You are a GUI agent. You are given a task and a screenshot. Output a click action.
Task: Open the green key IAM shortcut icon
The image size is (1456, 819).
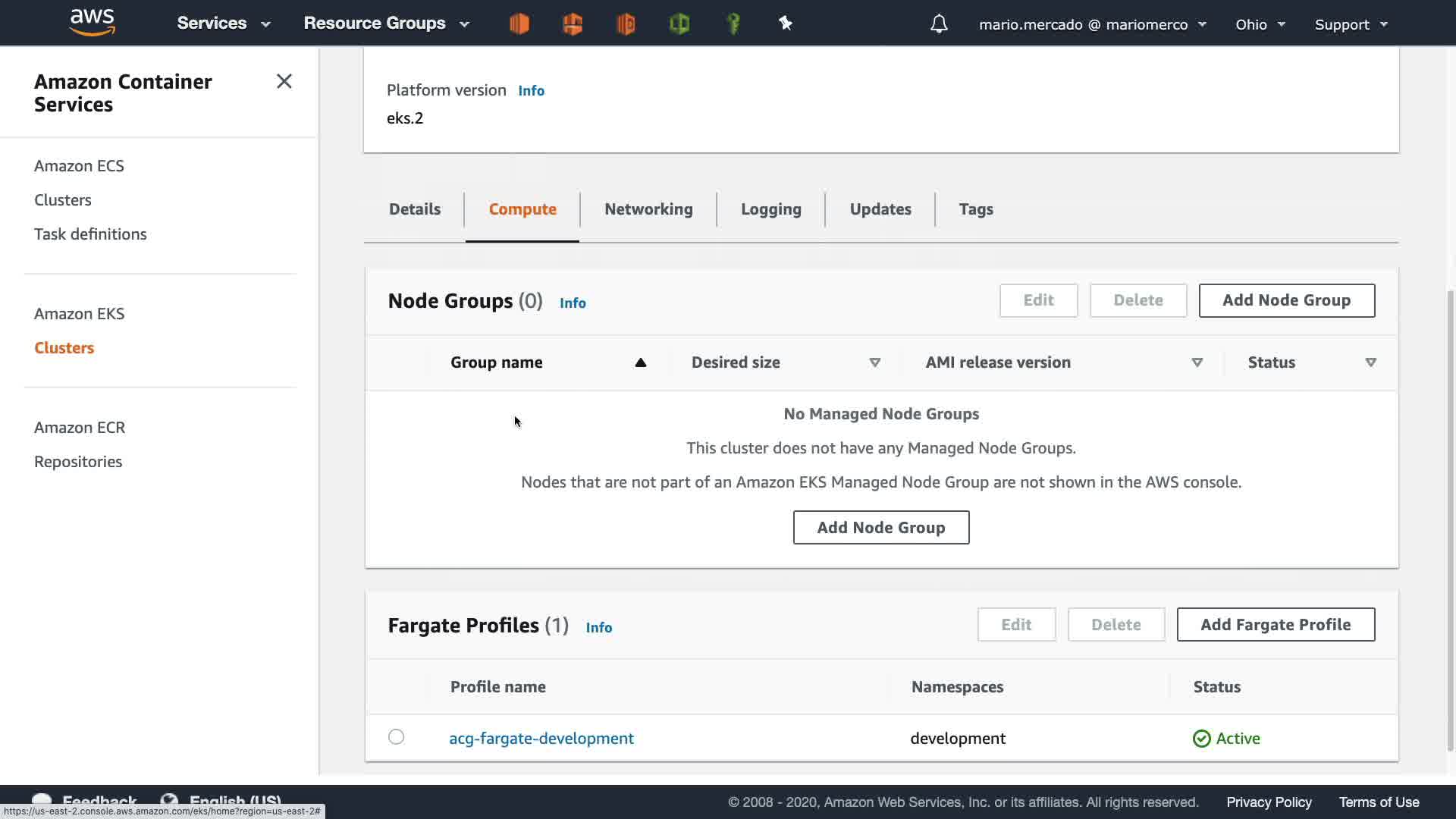click(x=733, y=24)
